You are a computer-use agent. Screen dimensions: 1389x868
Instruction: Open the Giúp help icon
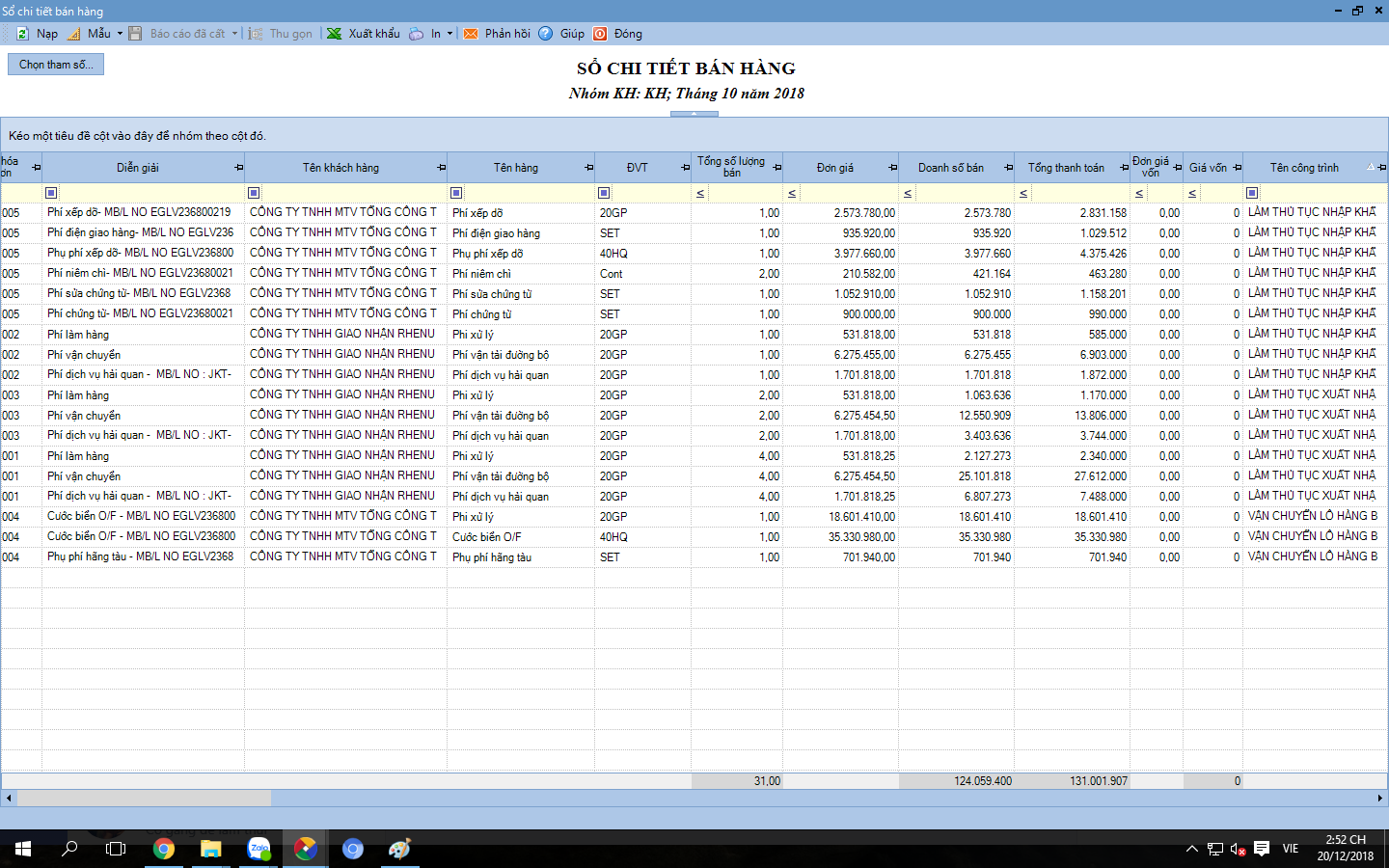click(x=546, y=34)
